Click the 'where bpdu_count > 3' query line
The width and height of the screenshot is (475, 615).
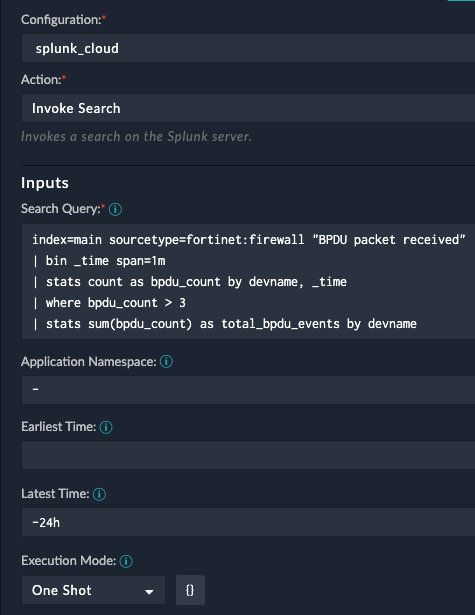point(109,303)
